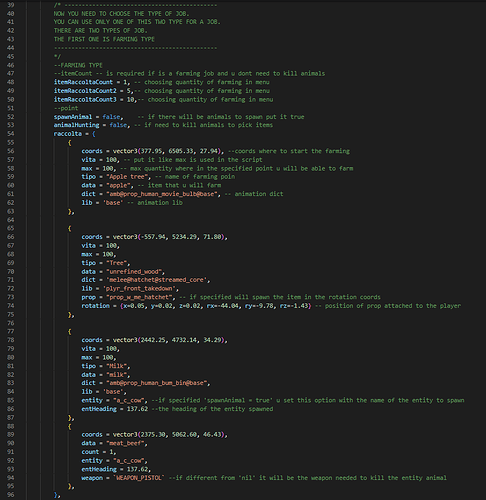
Task: Click the 'base' string on line 84
Action: pyautogui.click(x=113, y=392)
